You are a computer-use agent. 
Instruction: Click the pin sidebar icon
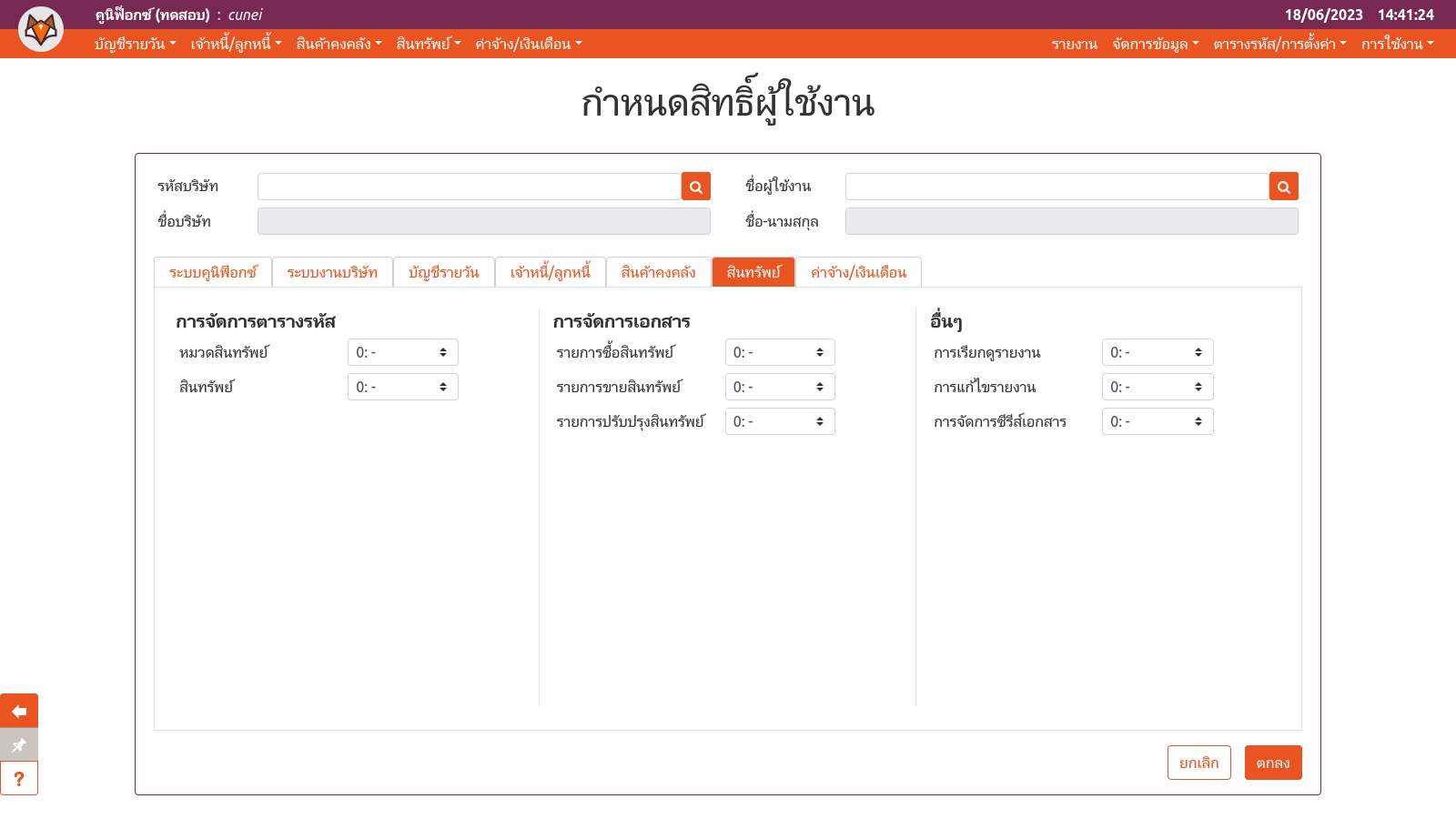19,744
